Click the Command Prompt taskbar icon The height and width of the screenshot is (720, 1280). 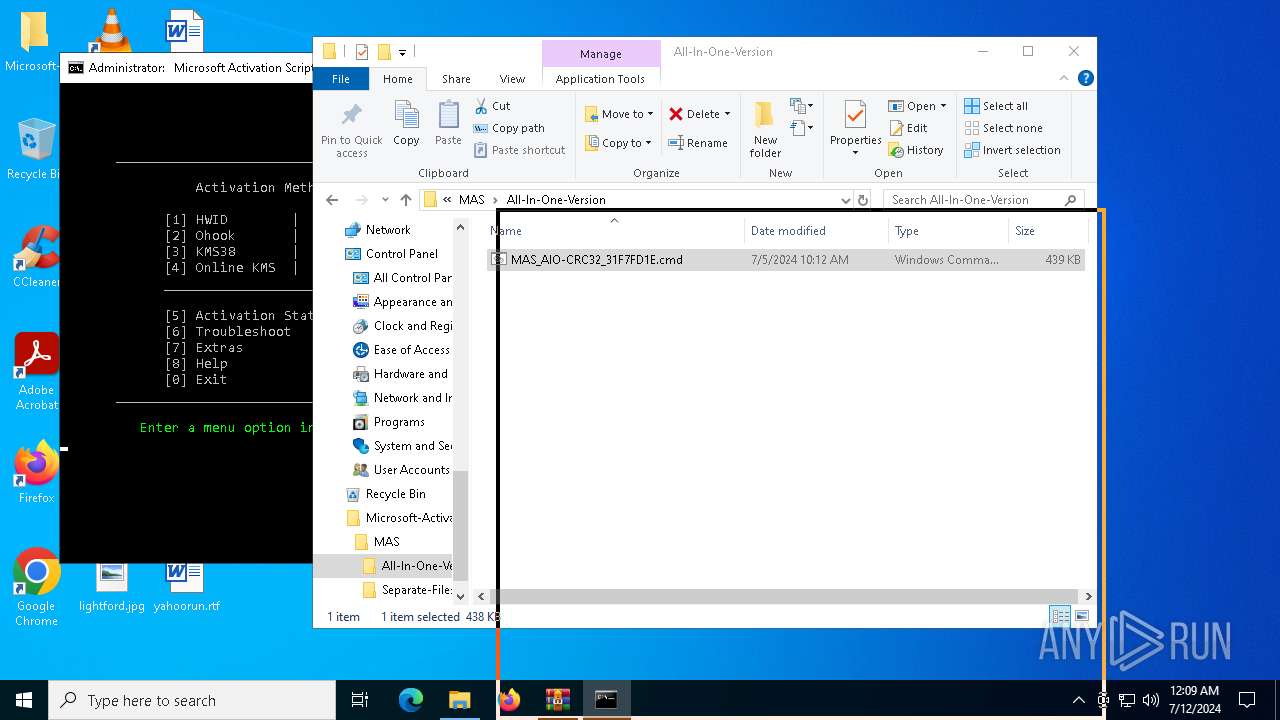606,700
